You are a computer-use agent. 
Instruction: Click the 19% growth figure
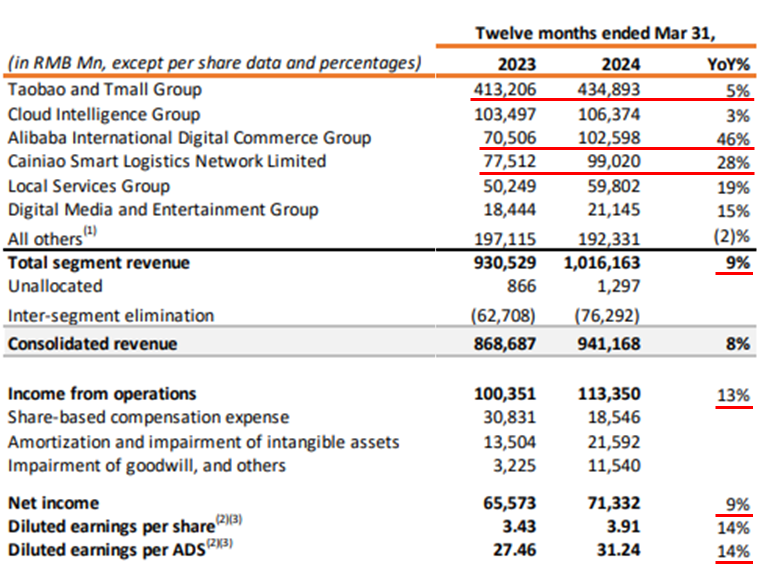pyautogui.click(x=733, y=187)
